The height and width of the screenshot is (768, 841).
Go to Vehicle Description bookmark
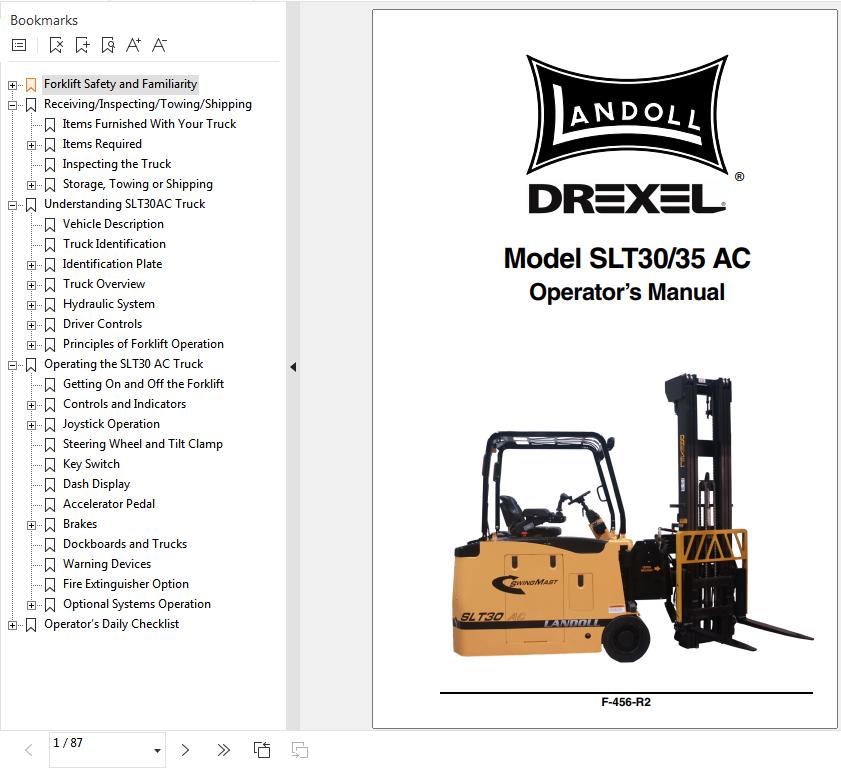point(113,224)
